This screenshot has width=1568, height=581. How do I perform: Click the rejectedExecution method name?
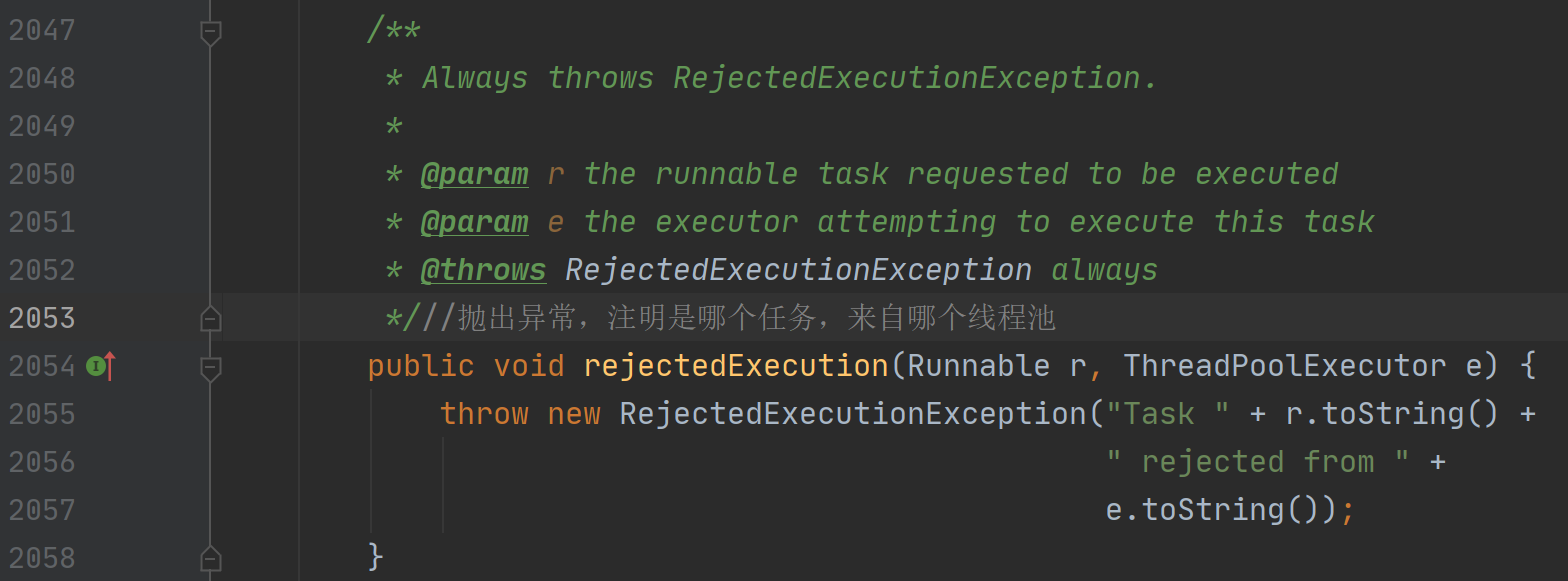736,366
